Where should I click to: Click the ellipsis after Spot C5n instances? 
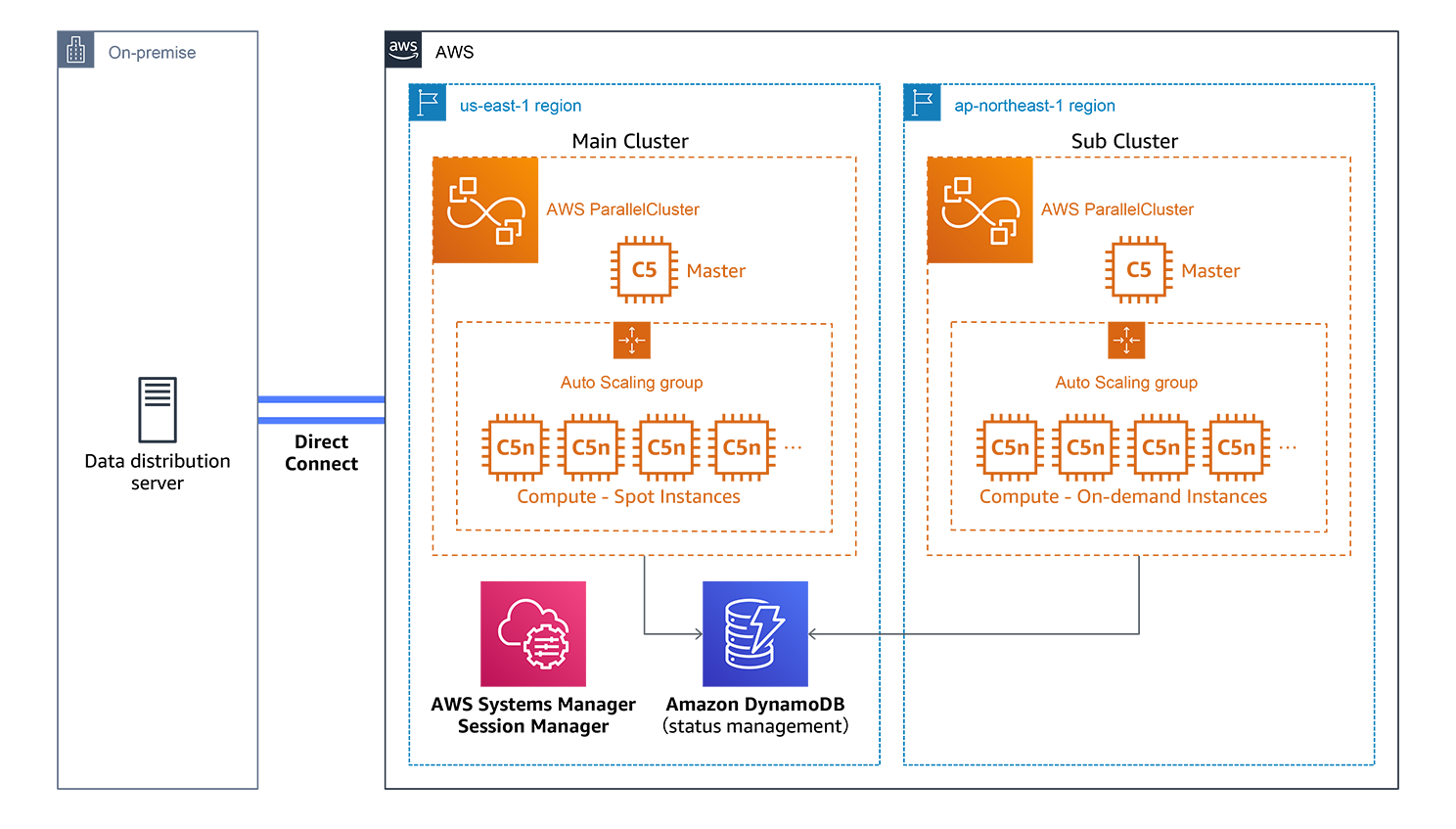tap(793, 448)
